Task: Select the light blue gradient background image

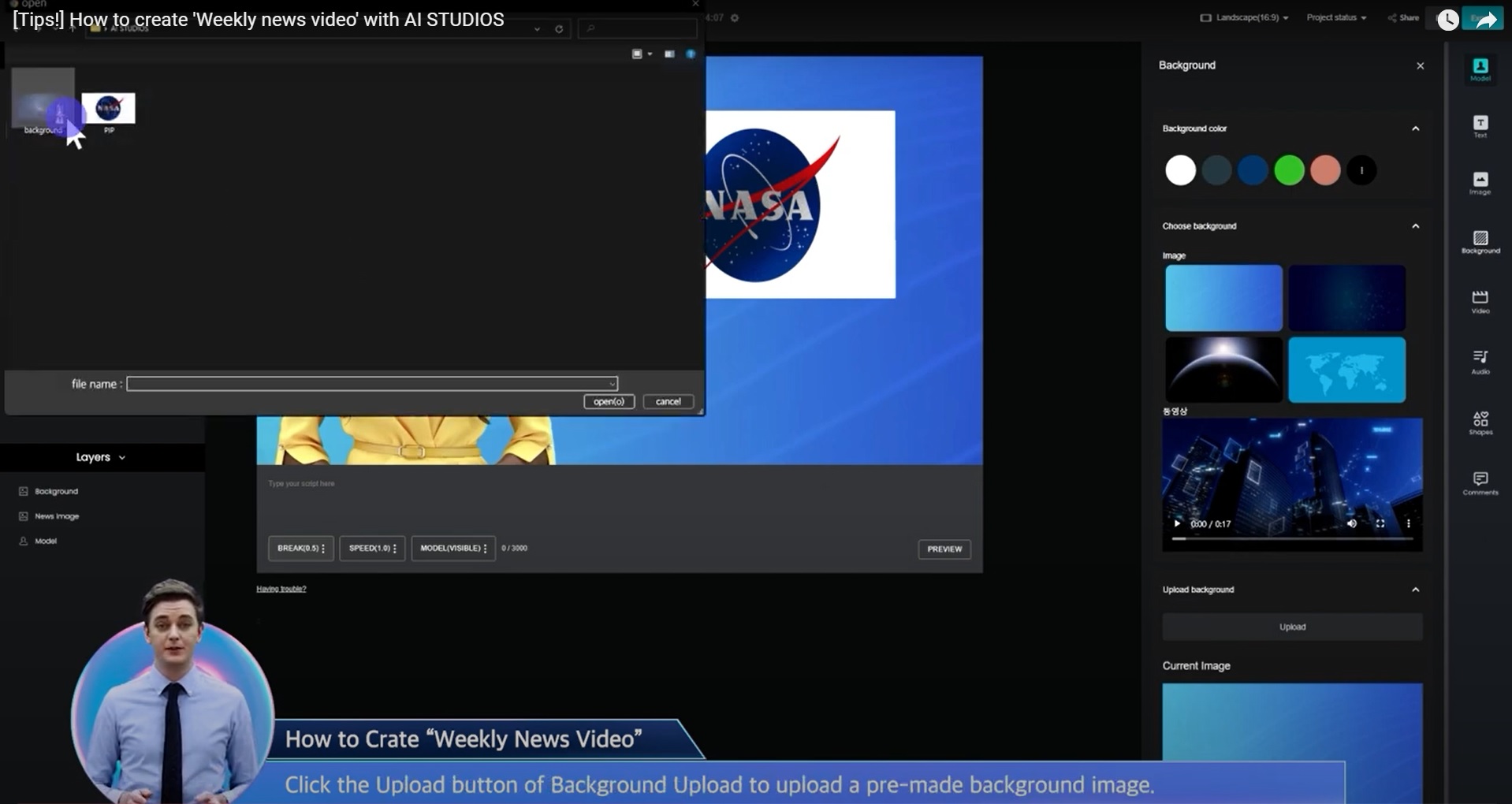Action: 1223,298
